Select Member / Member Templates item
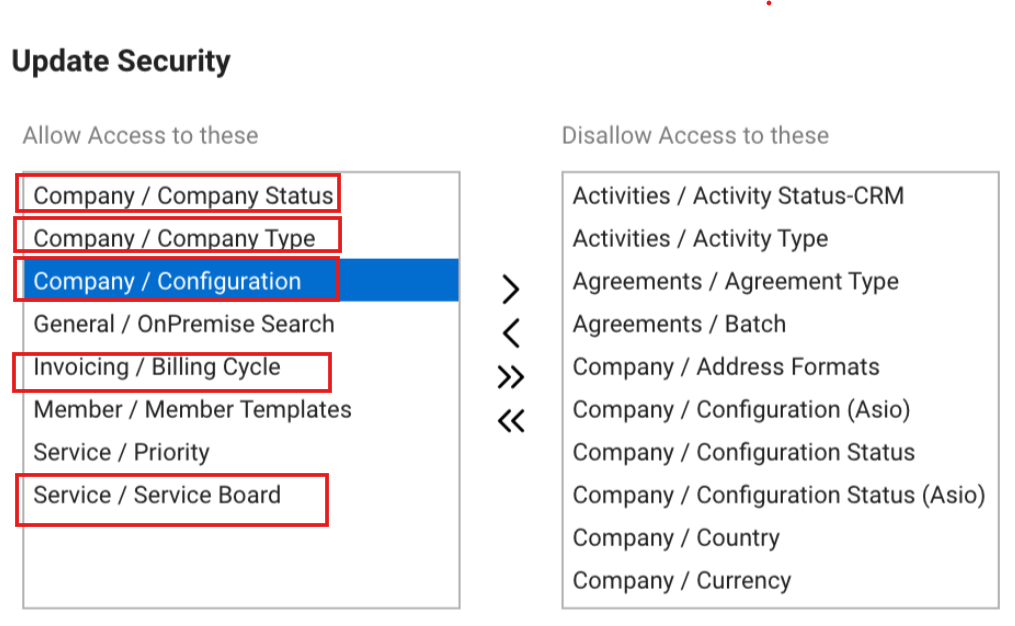 pyautogui.click(x=191, y=409)
